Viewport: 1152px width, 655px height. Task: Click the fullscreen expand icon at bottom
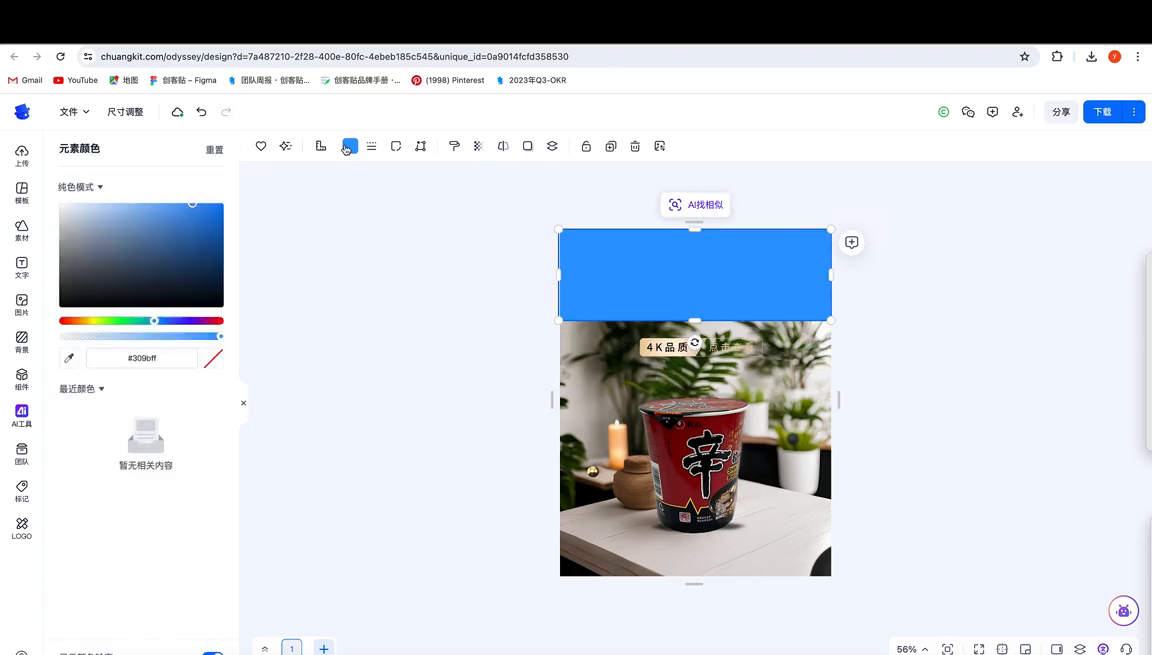point(979,649)
